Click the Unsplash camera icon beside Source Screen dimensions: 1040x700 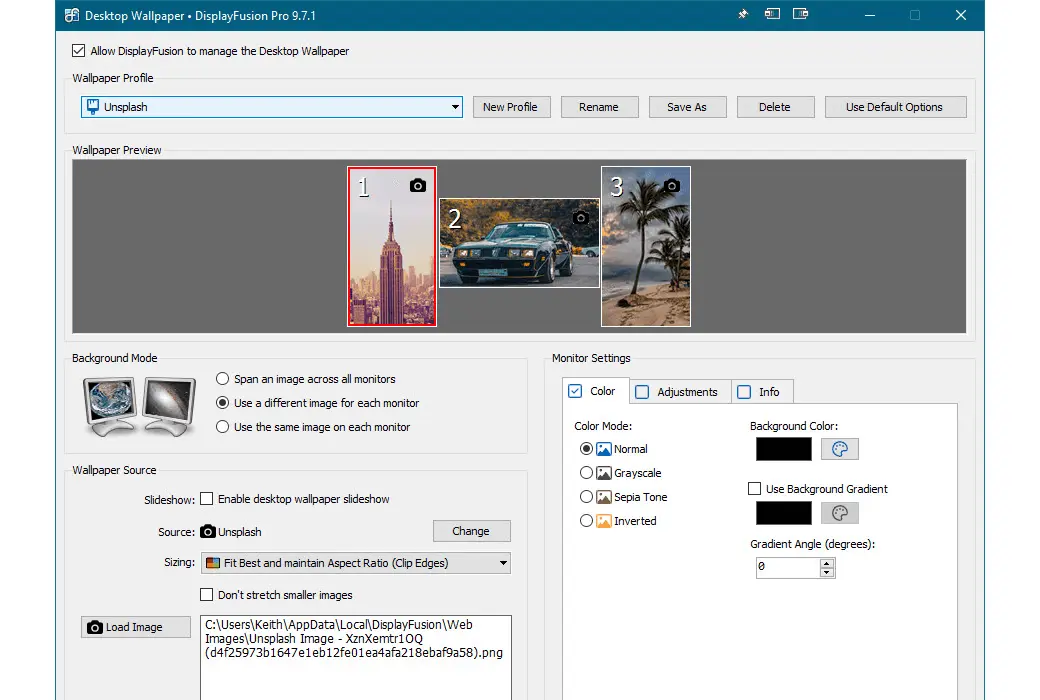[208, 531]
